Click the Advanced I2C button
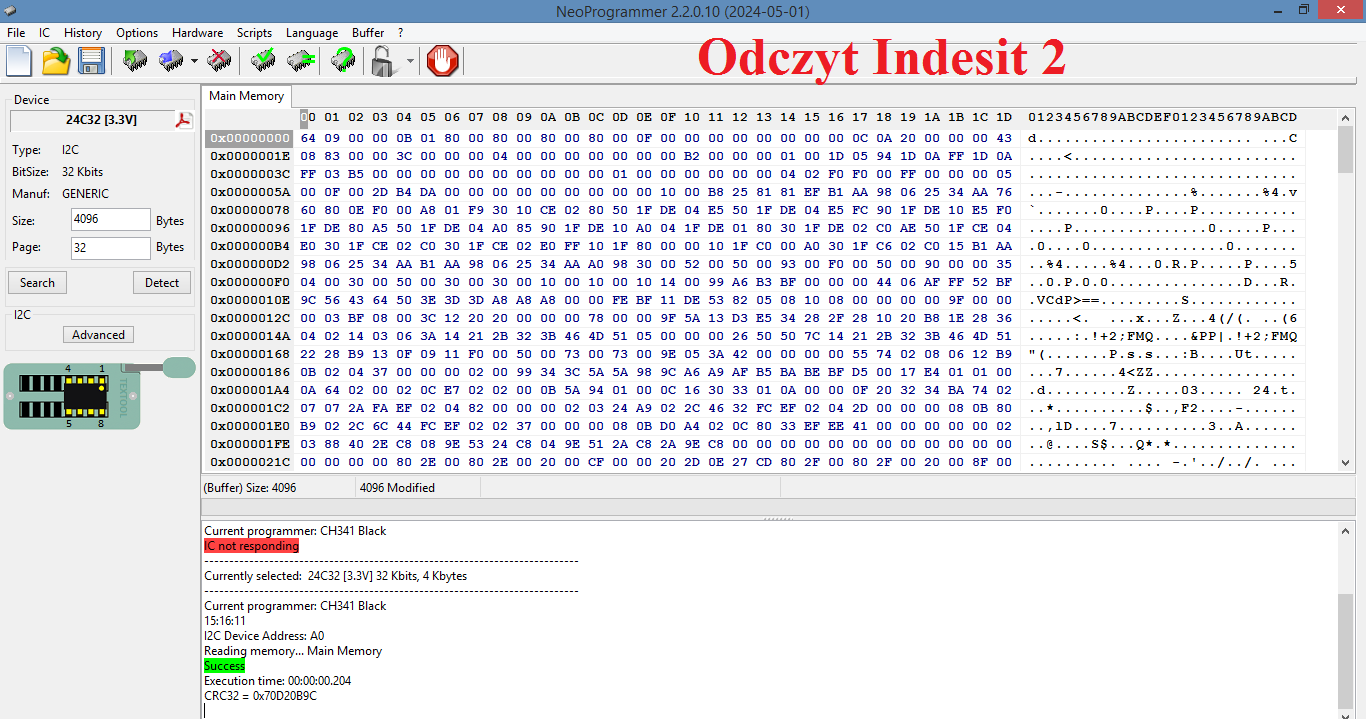The width and height of the screenshot is (1366, 719). [98, 335]
